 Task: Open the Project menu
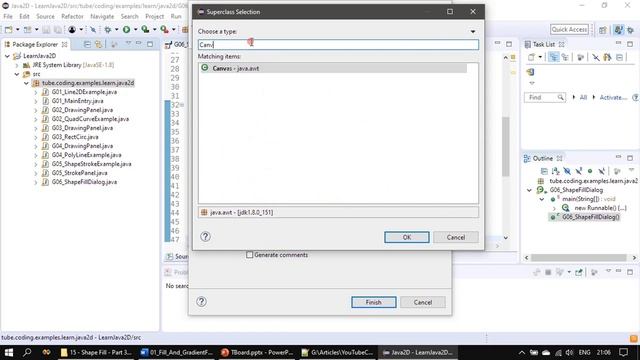(155, 16)
